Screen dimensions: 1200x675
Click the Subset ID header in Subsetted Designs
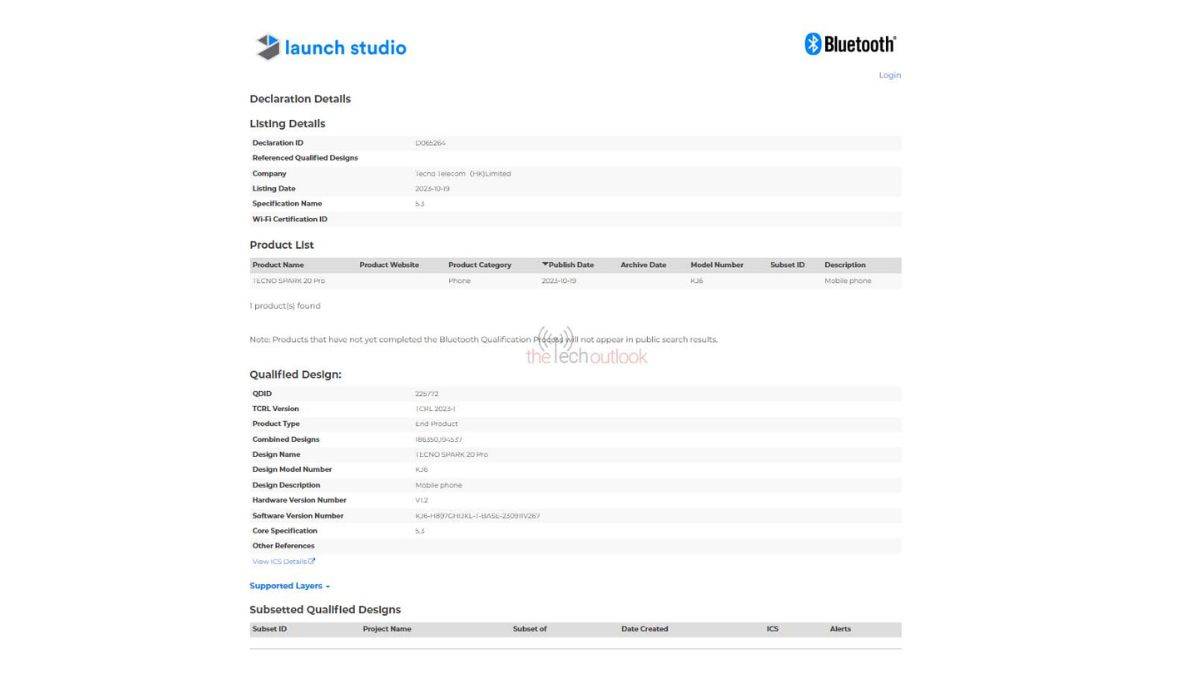[269, 629]
